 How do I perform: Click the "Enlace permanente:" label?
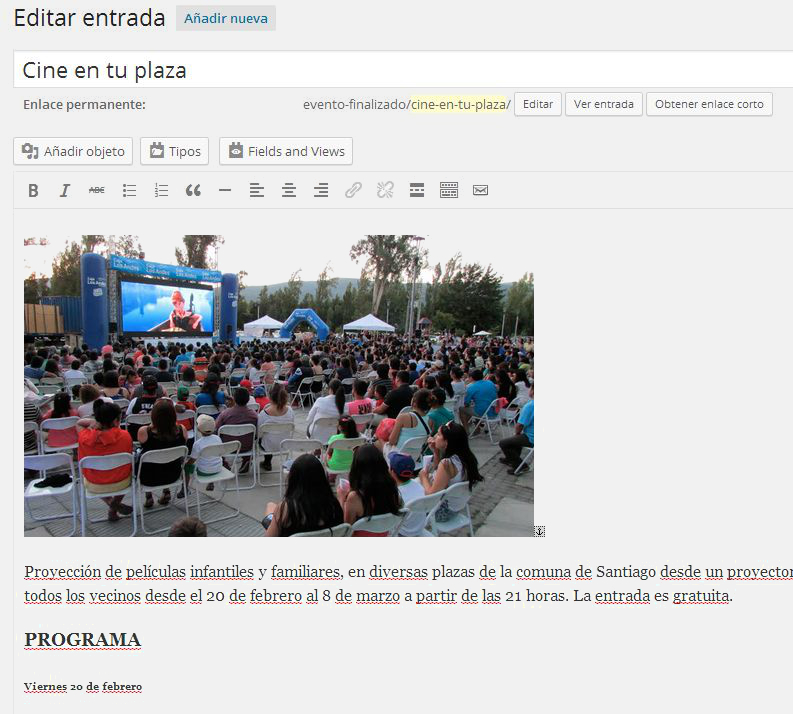click(84, 105)
